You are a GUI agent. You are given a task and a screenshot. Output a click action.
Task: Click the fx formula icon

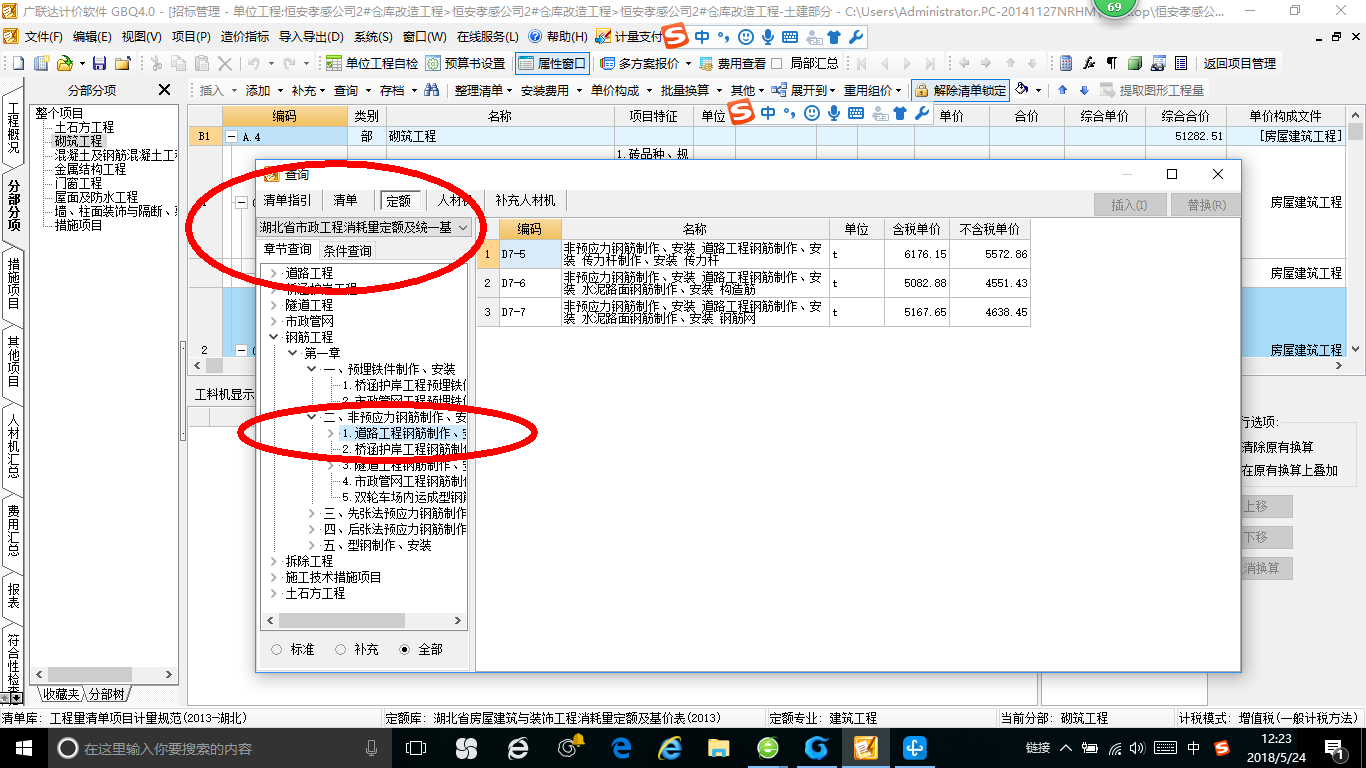(1089, 63)
